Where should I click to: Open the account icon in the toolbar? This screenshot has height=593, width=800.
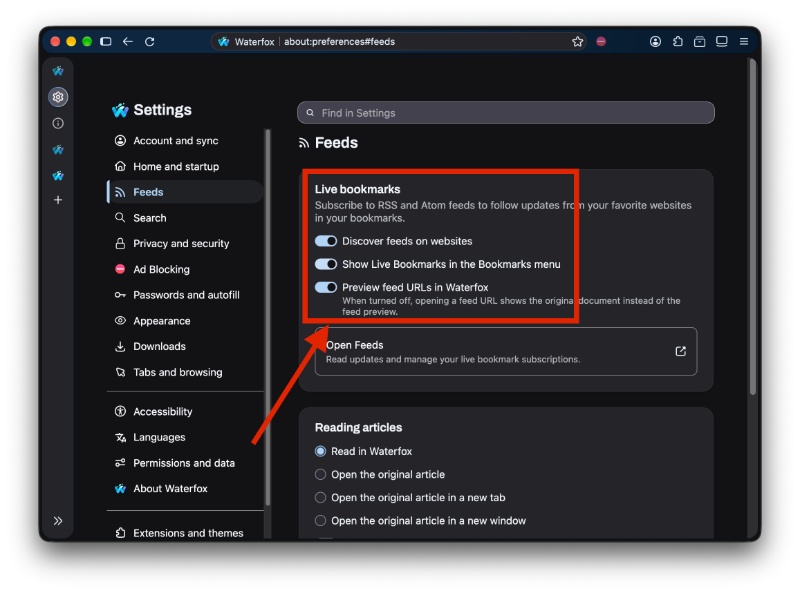tap(655, 41)
